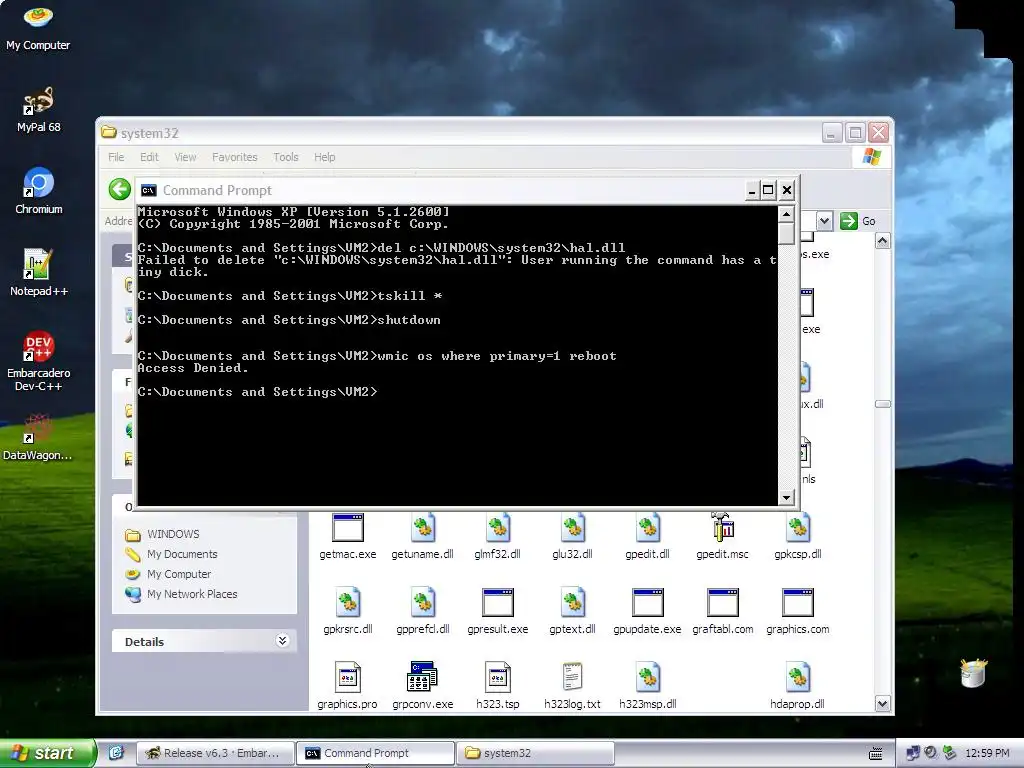Select gpkrsrc.dll file

pos(347,612)
